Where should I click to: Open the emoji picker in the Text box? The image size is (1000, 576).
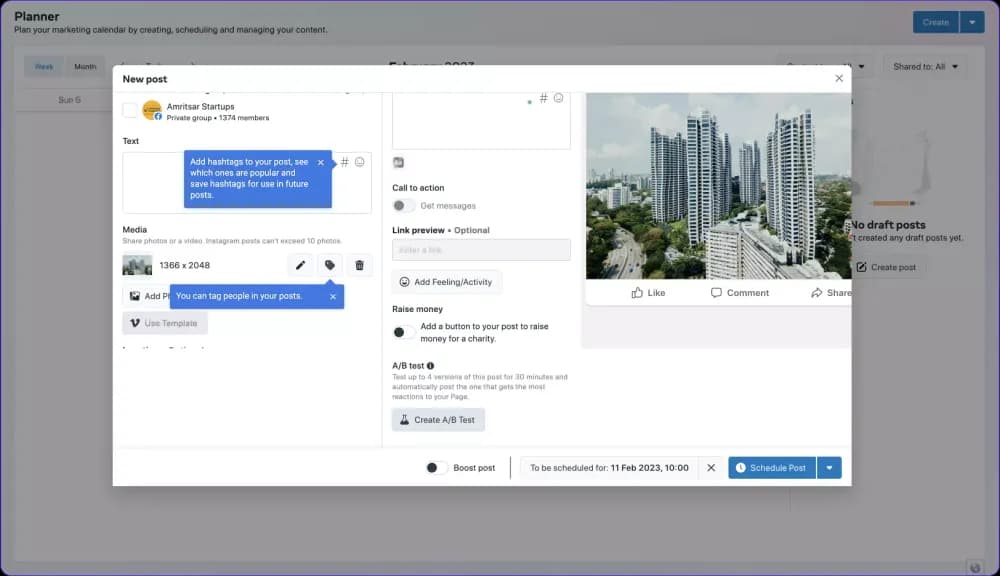(x=360, y=162)
